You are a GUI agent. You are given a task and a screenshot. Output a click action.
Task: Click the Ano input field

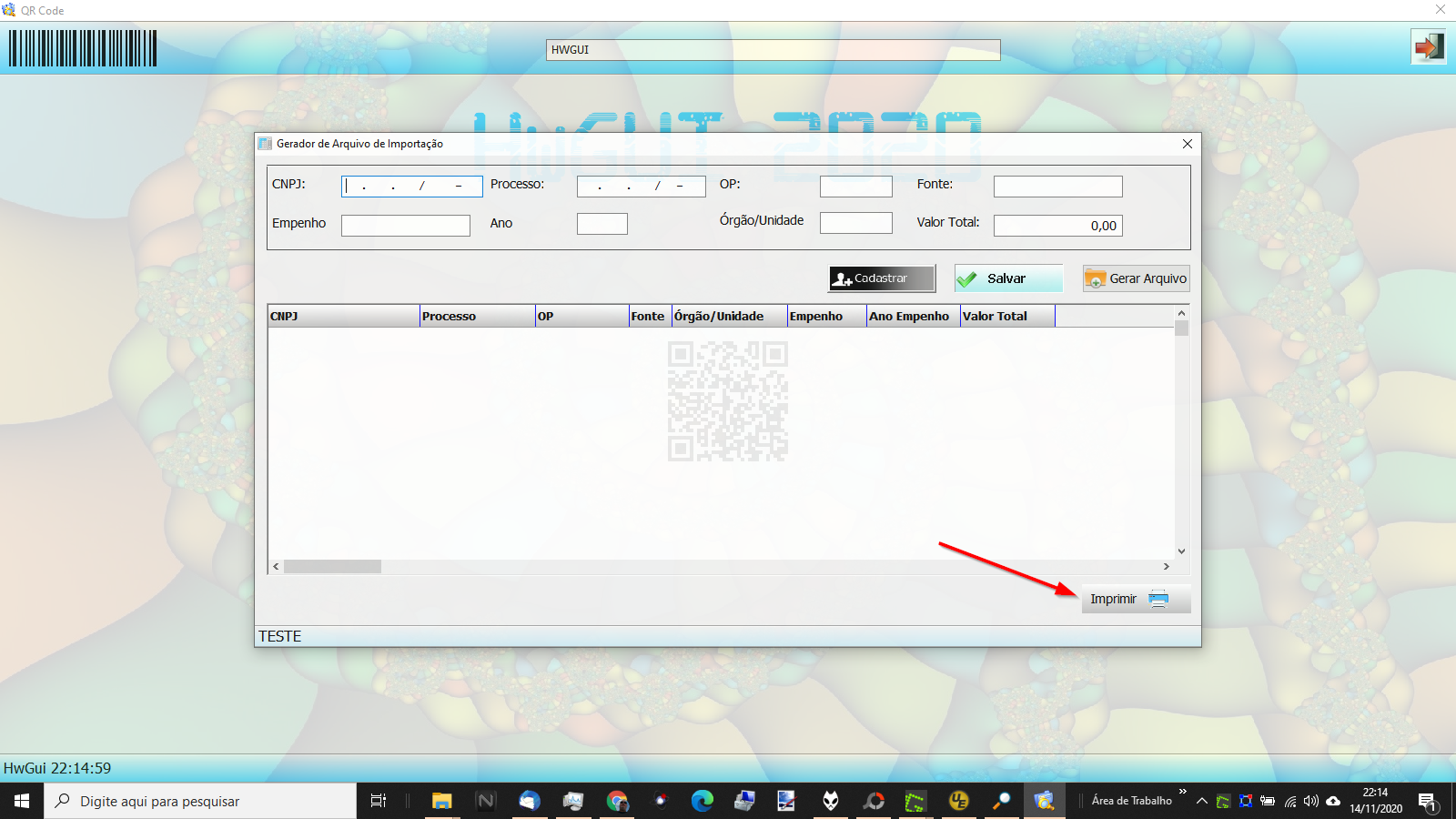click(602, 224)
